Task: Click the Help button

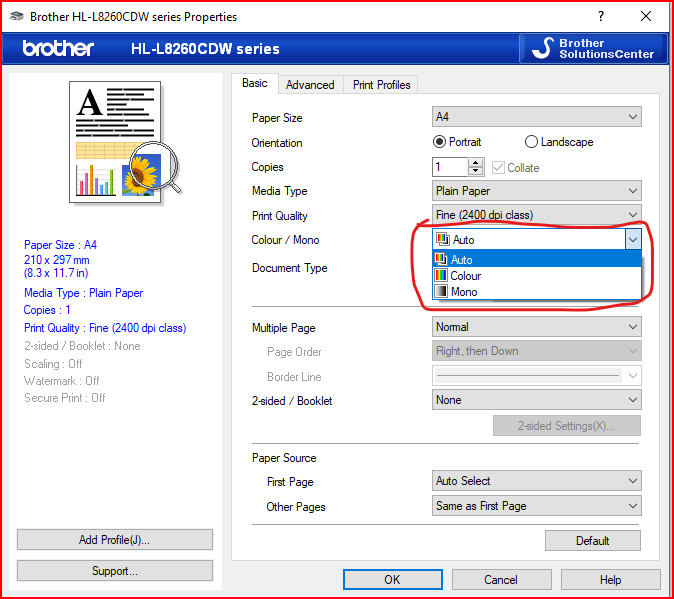Action: pos(610,580)
